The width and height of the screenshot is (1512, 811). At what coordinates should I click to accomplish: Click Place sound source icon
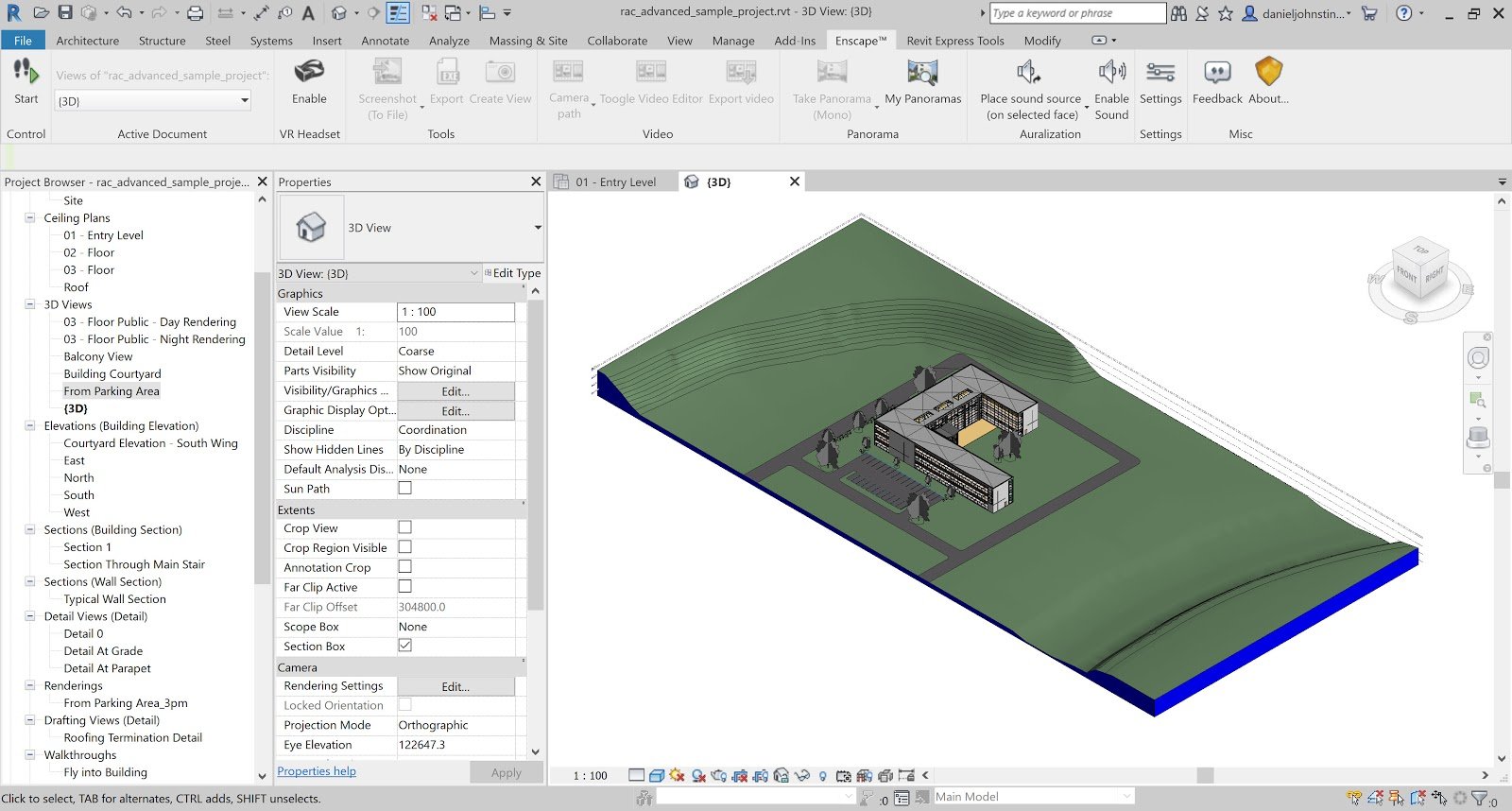click(x=1029, y=73)
